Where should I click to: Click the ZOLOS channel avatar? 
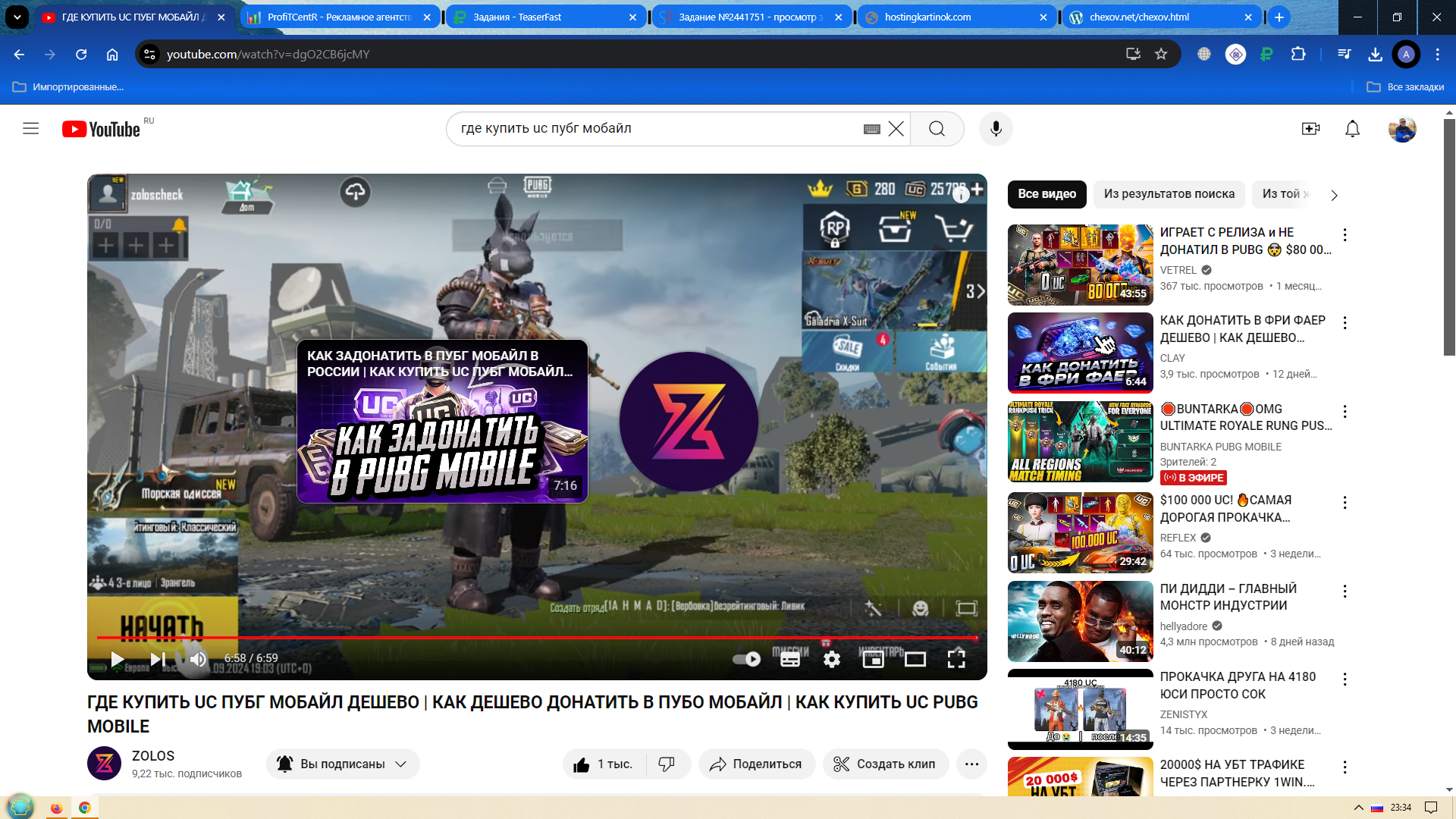104,764
